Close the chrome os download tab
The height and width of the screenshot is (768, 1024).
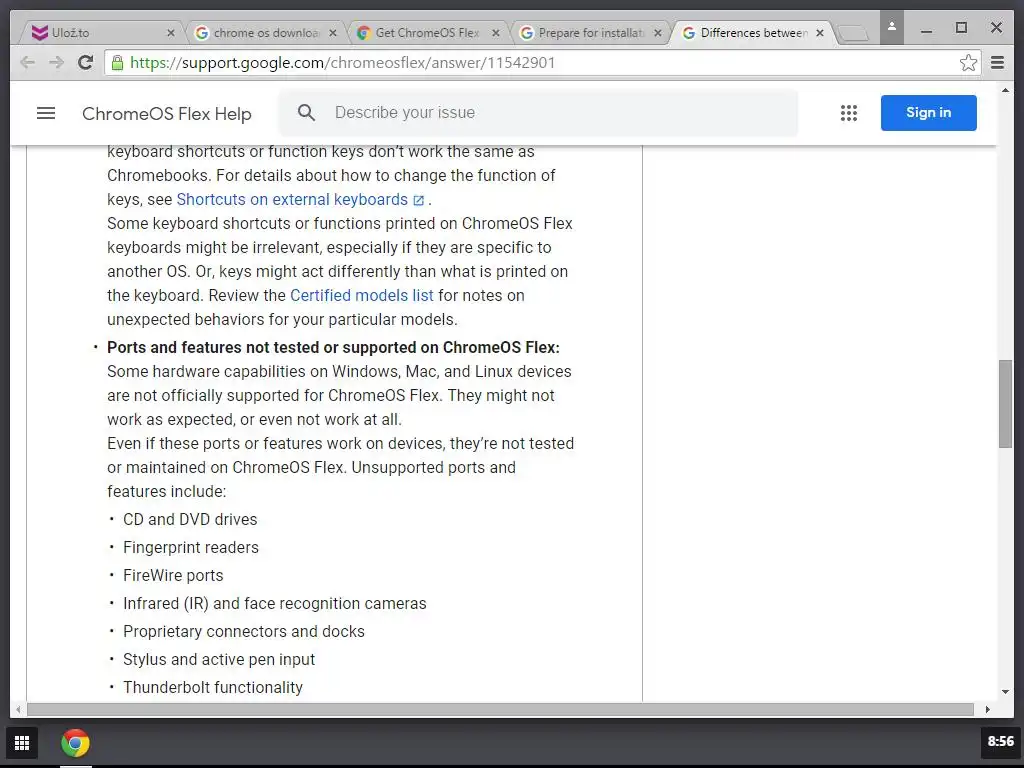(x=332, y=33)
